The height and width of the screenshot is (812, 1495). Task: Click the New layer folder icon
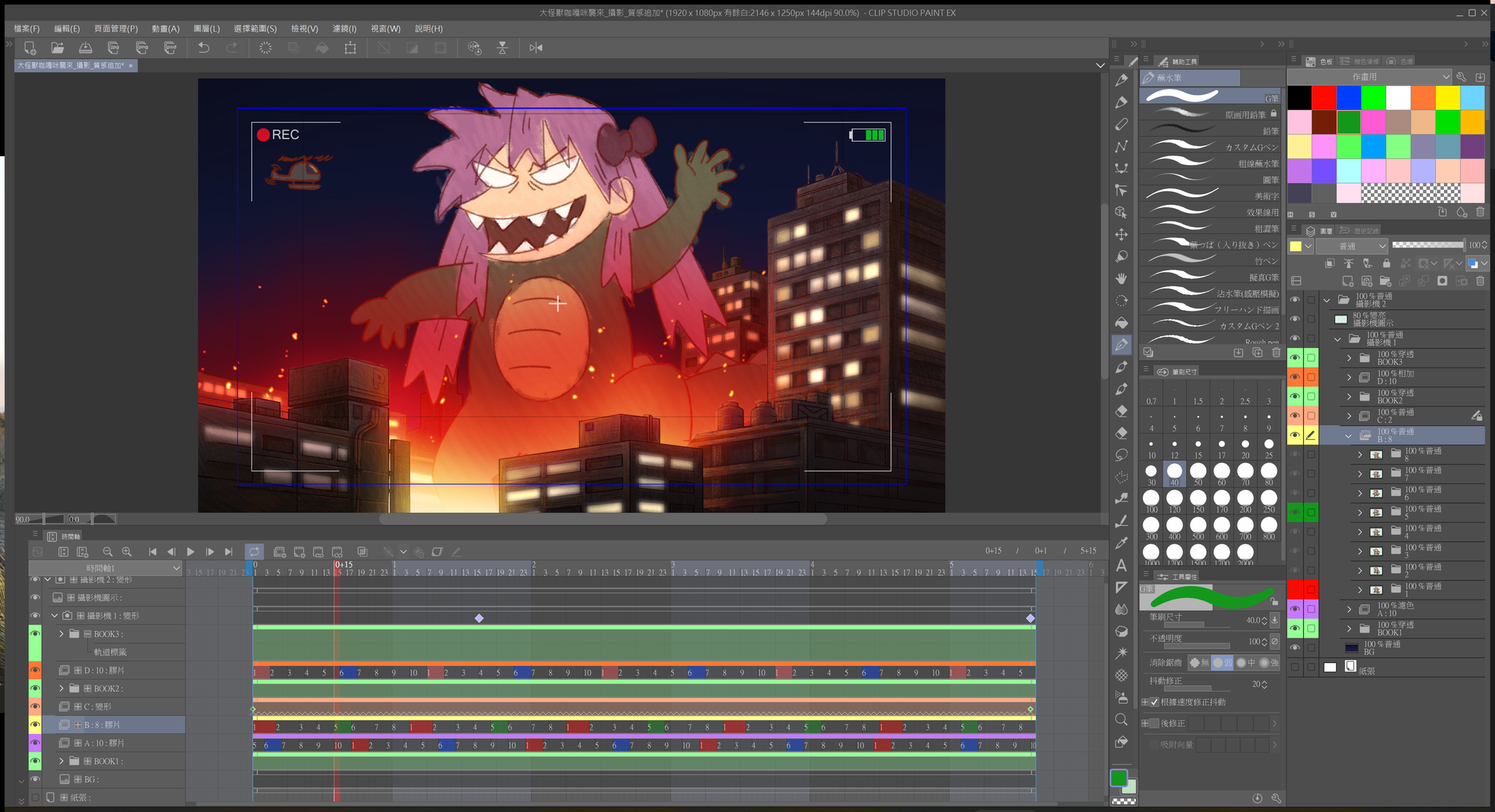(x=1386, y=281)
